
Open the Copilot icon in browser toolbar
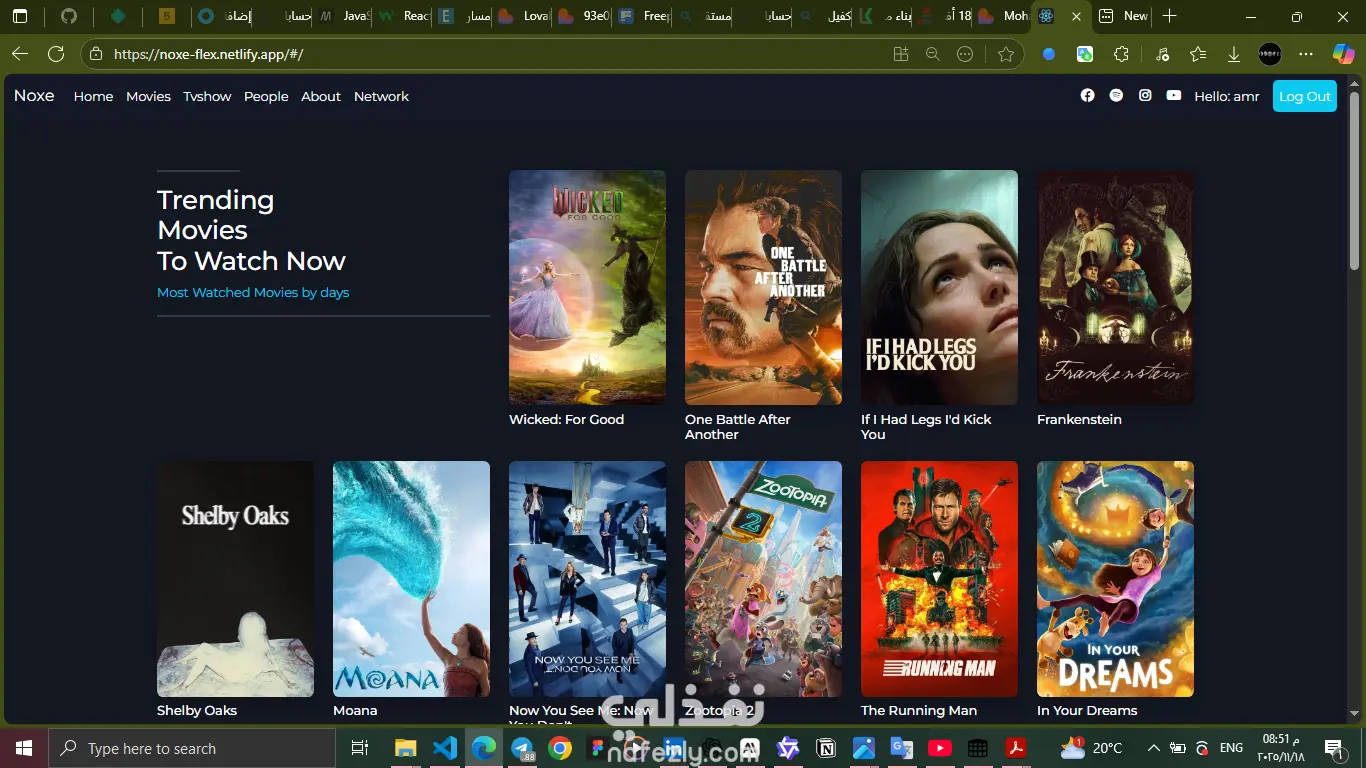coord(1343,54)
